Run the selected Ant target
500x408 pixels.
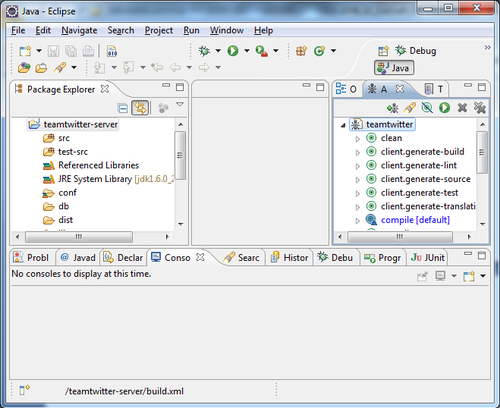point(444,108)
